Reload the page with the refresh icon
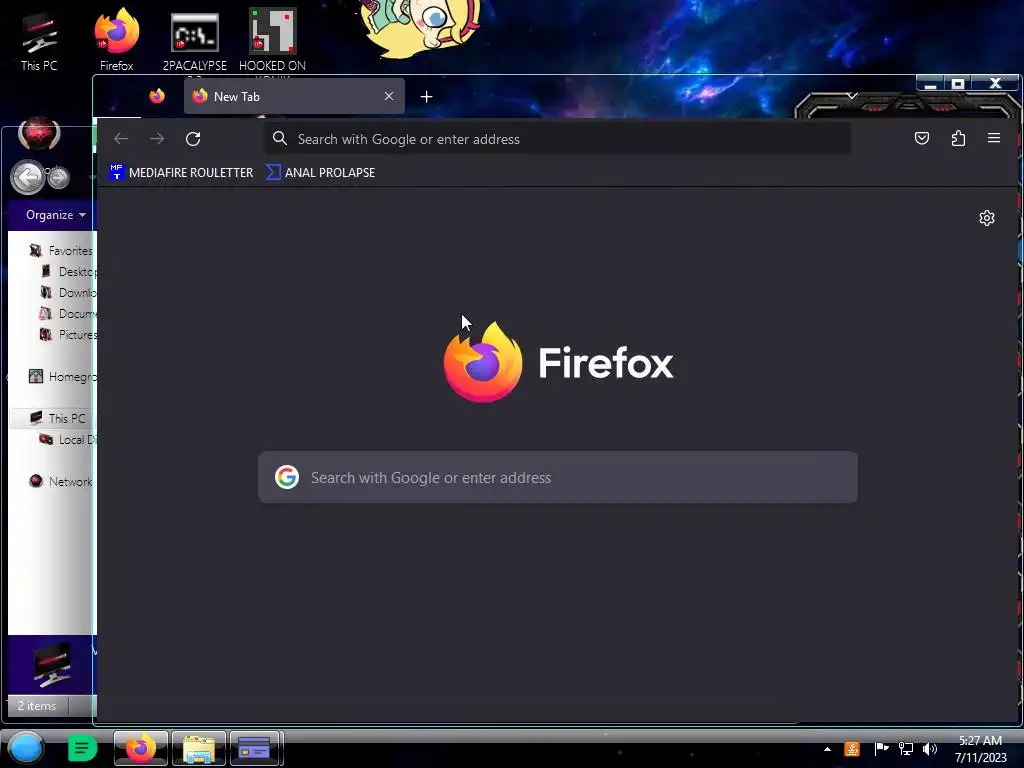1024x768 pixels. tap(193, 138)
